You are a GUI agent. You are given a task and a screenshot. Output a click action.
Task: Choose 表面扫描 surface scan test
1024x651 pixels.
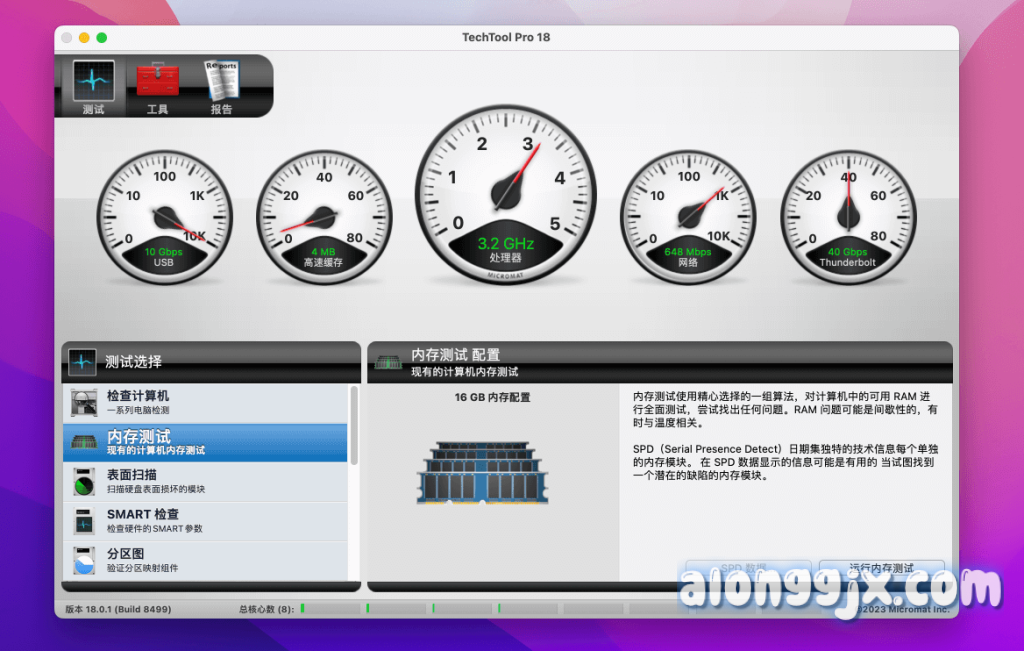205,481
